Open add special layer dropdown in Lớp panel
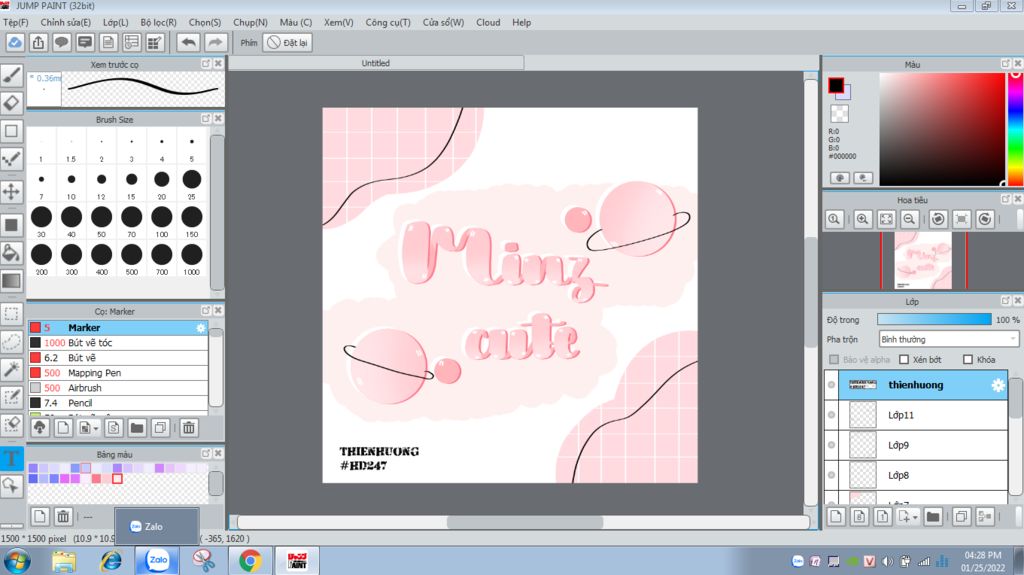 [914, 517]
